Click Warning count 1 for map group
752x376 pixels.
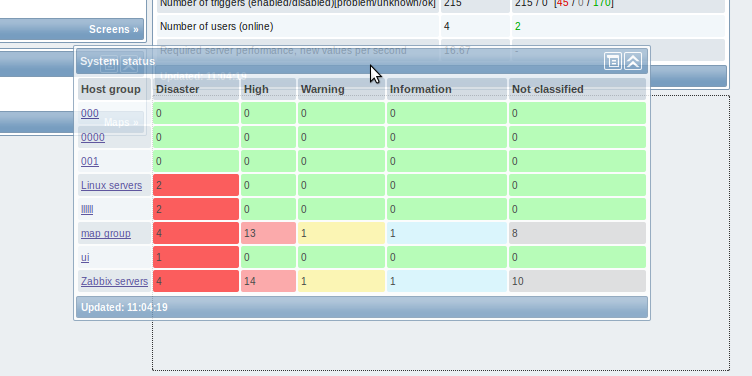tap(341, 233)
